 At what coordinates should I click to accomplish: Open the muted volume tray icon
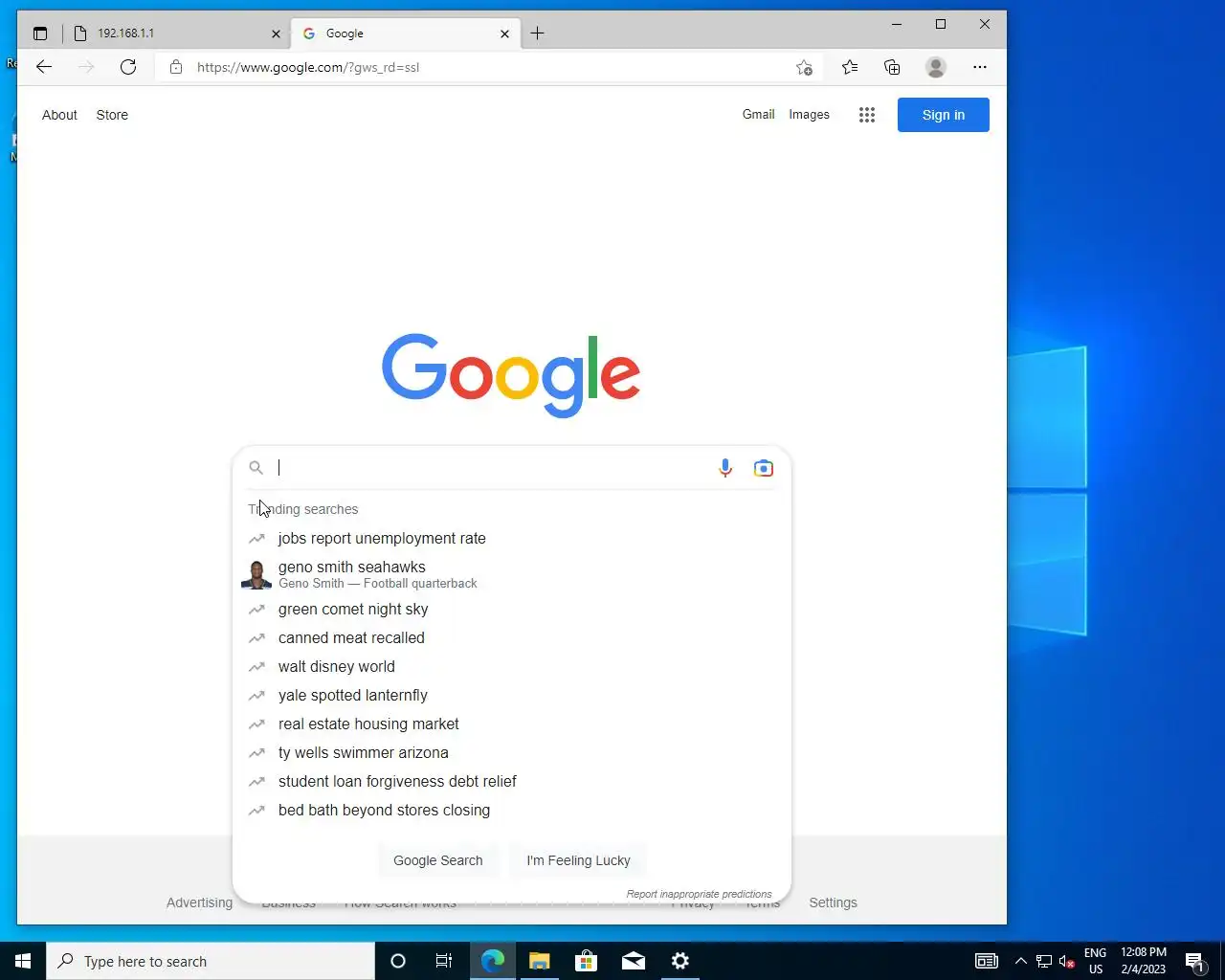[1066, 961]
